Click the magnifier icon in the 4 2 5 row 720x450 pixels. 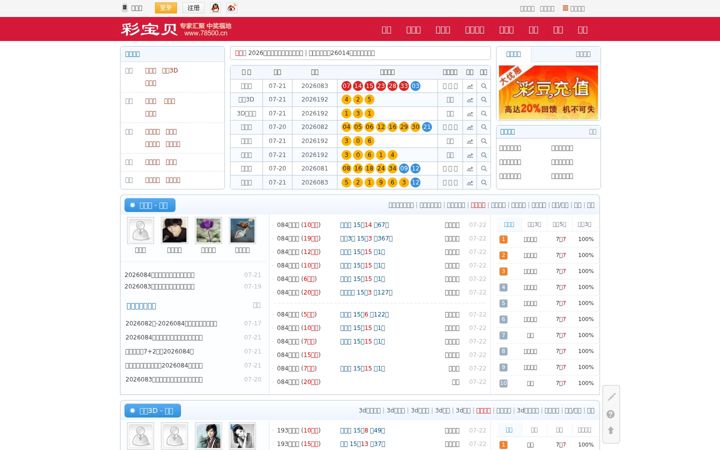pyautogui.click(x=484, y=100)
